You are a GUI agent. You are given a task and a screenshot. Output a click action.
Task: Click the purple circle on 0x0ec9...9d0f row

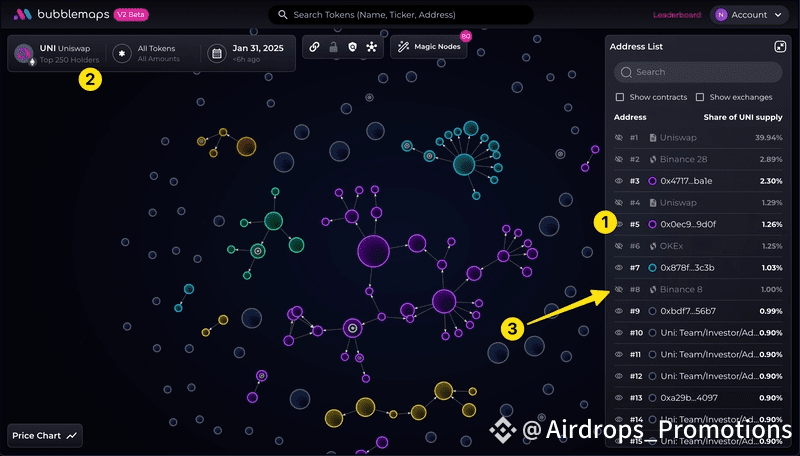(x=652, y=224)
